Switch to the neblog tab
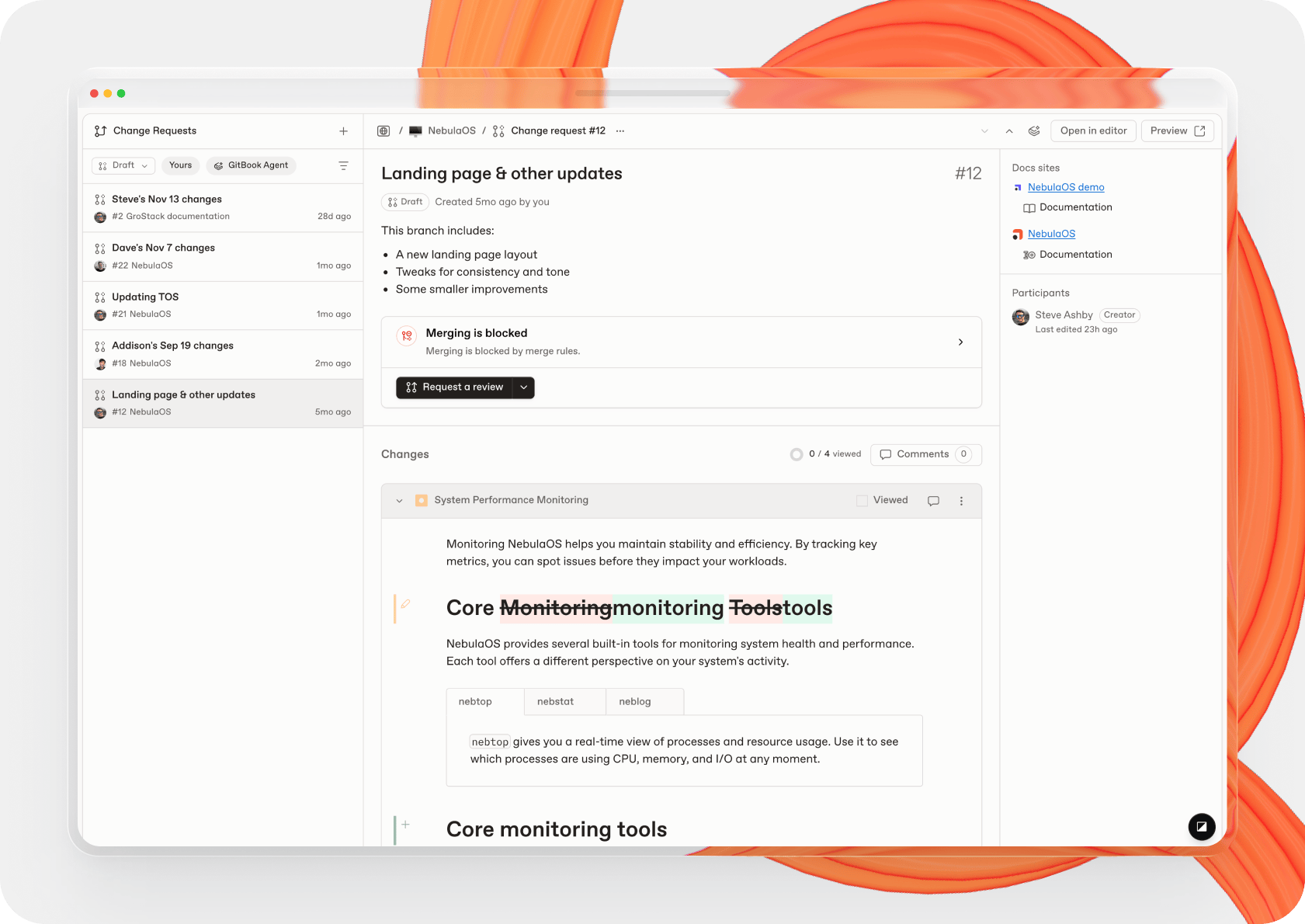Image resolution: width=1305 pixels, height=924 pixels. [634, 701]
